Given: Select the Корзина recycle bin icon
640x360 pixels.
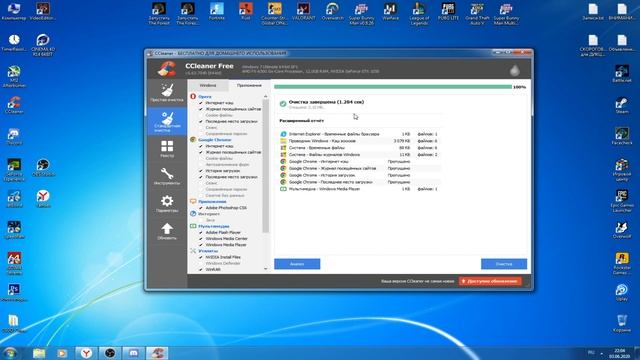Looking at the screenshot, I should 622,323.
